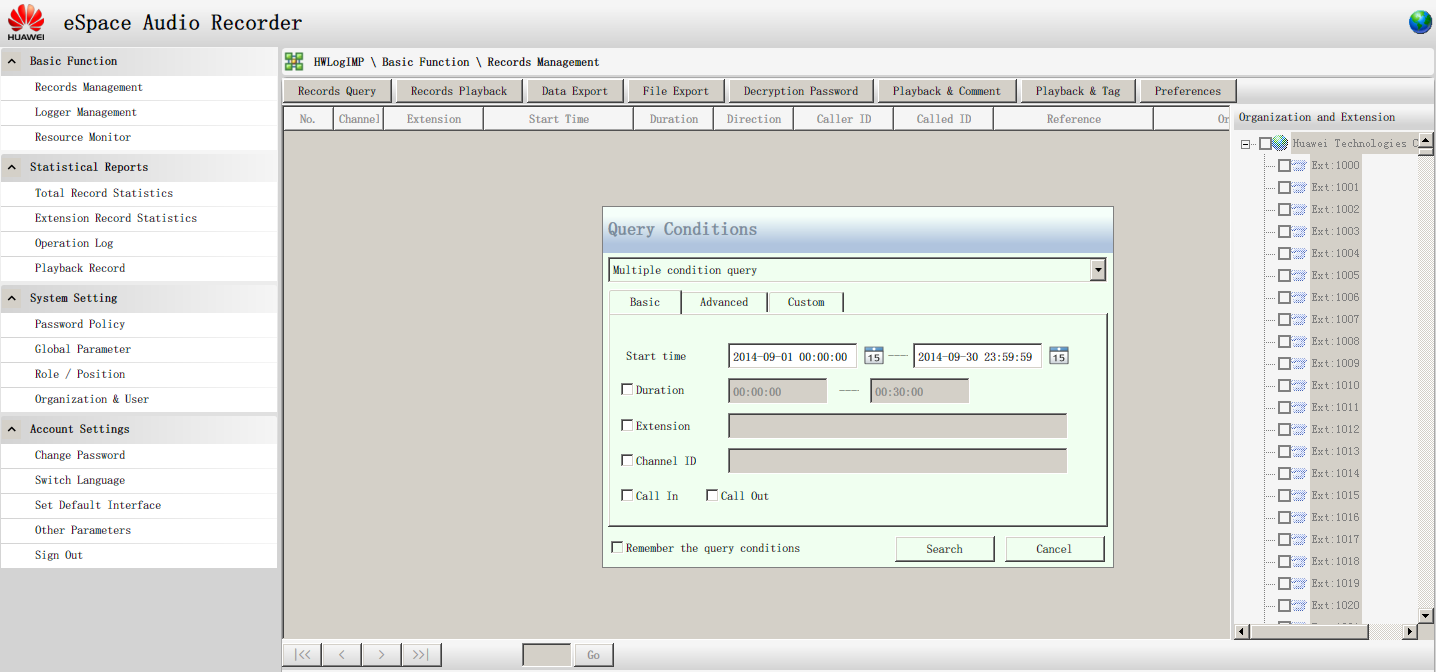Open the Playback & Tag toolbar tab
Image resolution: width=1436 pixels, height=672 pixels.
(x=1078, y=91)
